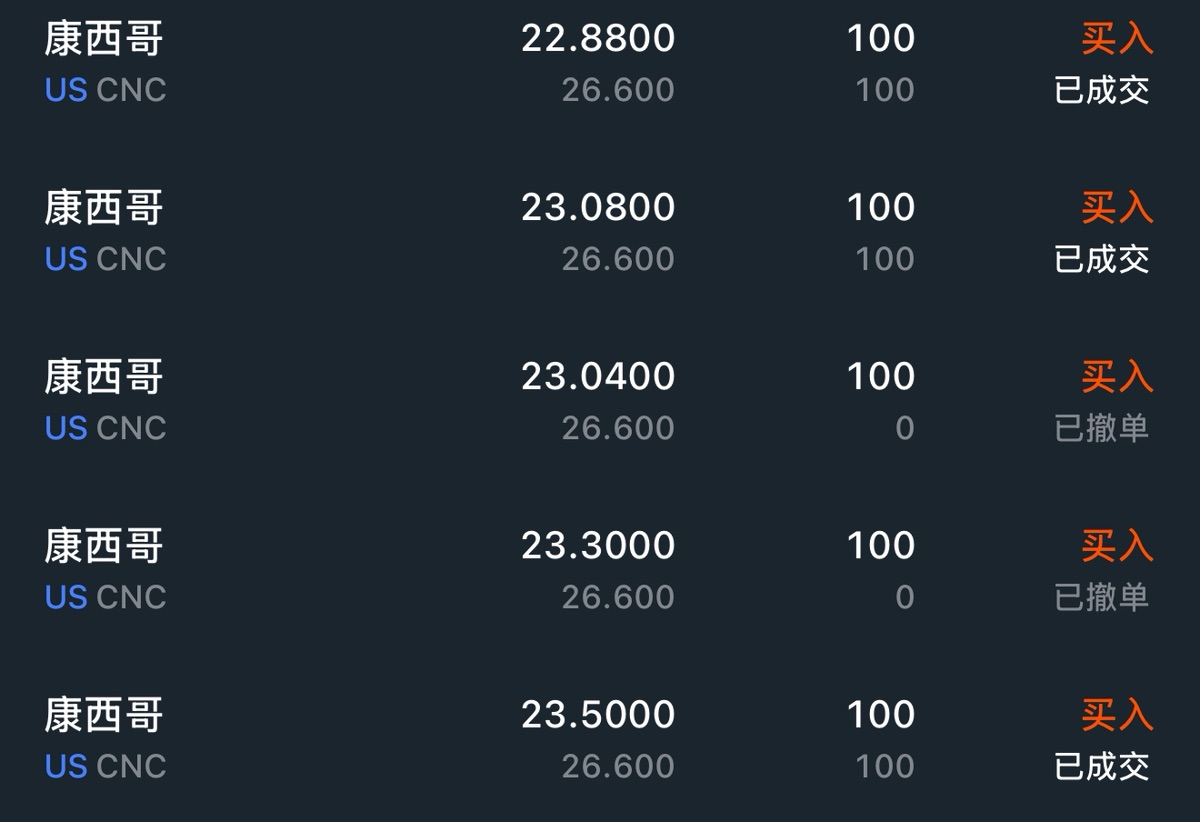The image size is (1200, 822).
Task: Click 买入 label on 23.0400 order
Action: (1117, 376)
